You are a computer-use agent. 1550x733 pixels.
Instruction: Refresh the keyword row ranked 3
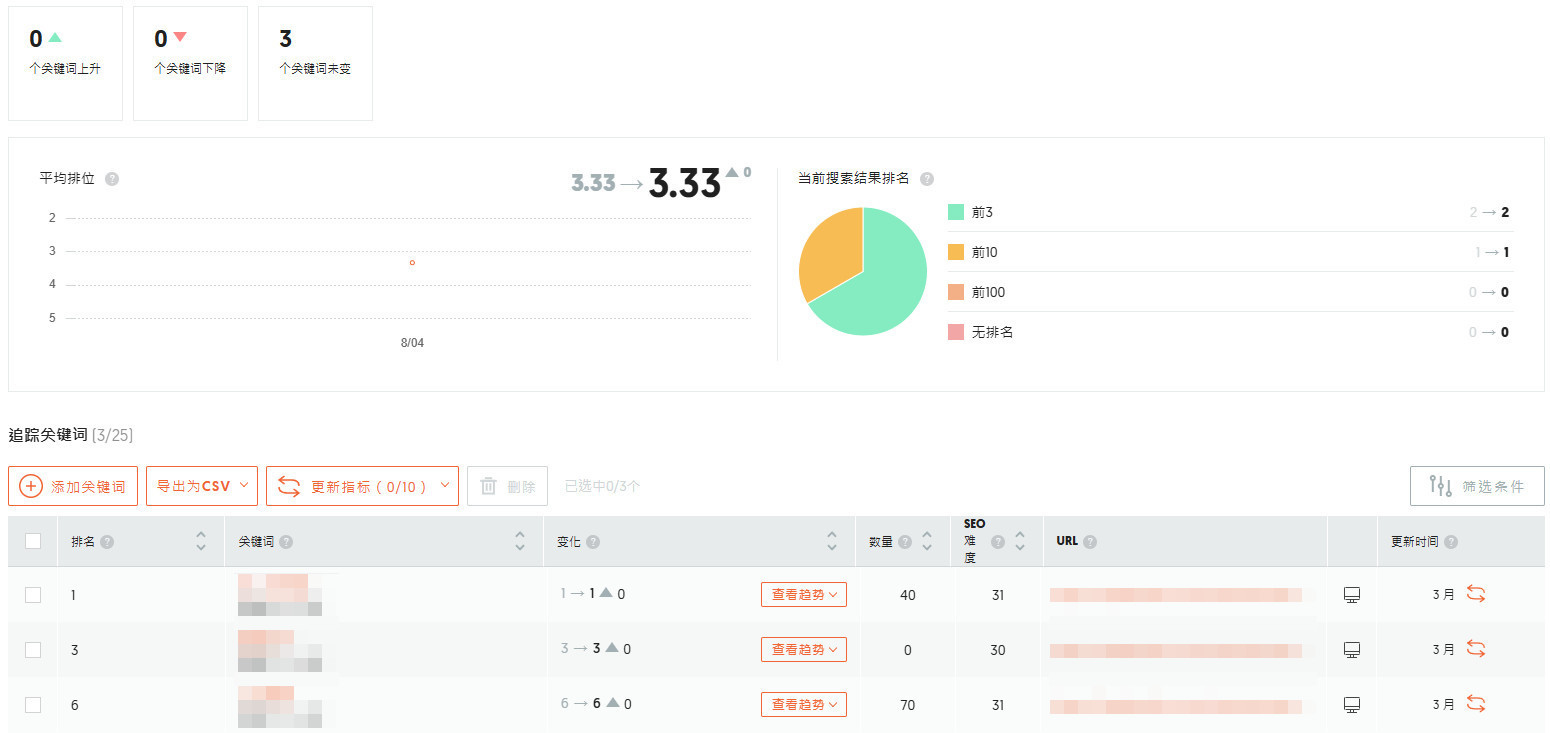(1476, 649)
